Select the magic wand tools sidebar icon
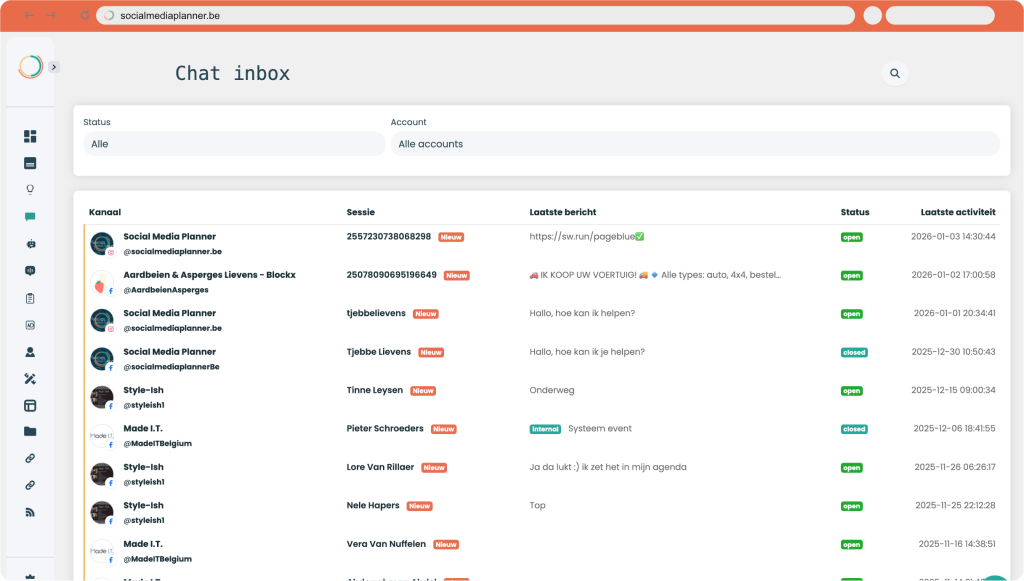 pos(30,379)
